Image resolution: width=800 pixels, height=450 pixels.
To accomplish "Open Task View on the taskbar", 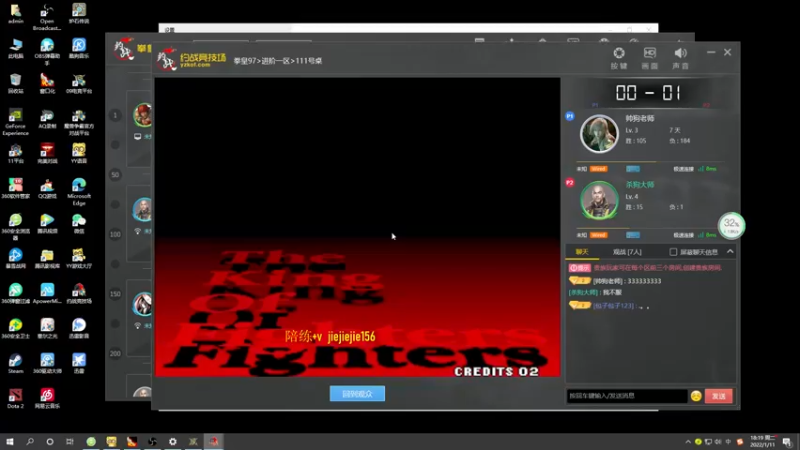I will (x=69, y=442).
